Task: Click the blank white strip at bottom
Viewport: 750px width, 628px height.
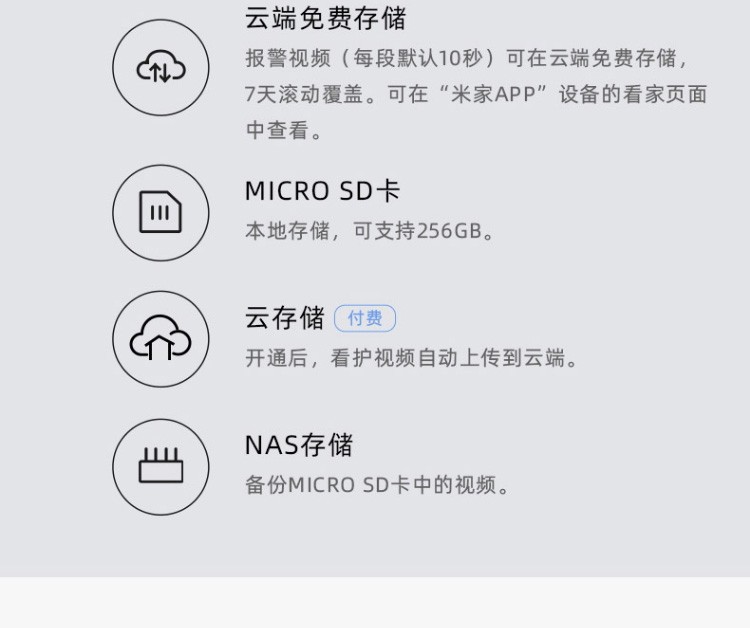Action: (x=375, y=602)
